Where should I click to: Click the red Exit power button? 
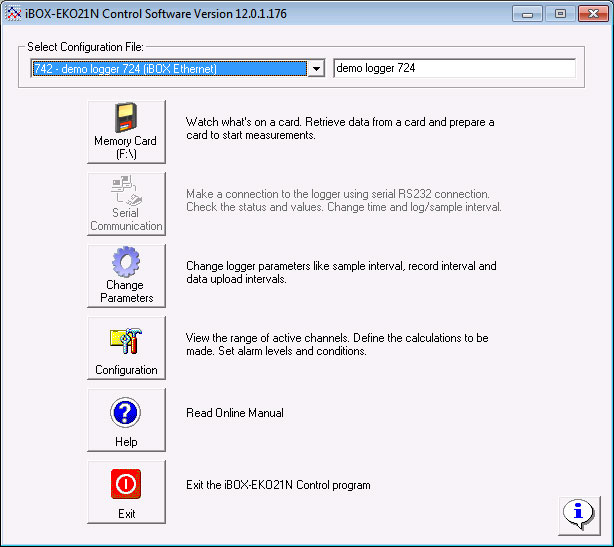(126, 492)
